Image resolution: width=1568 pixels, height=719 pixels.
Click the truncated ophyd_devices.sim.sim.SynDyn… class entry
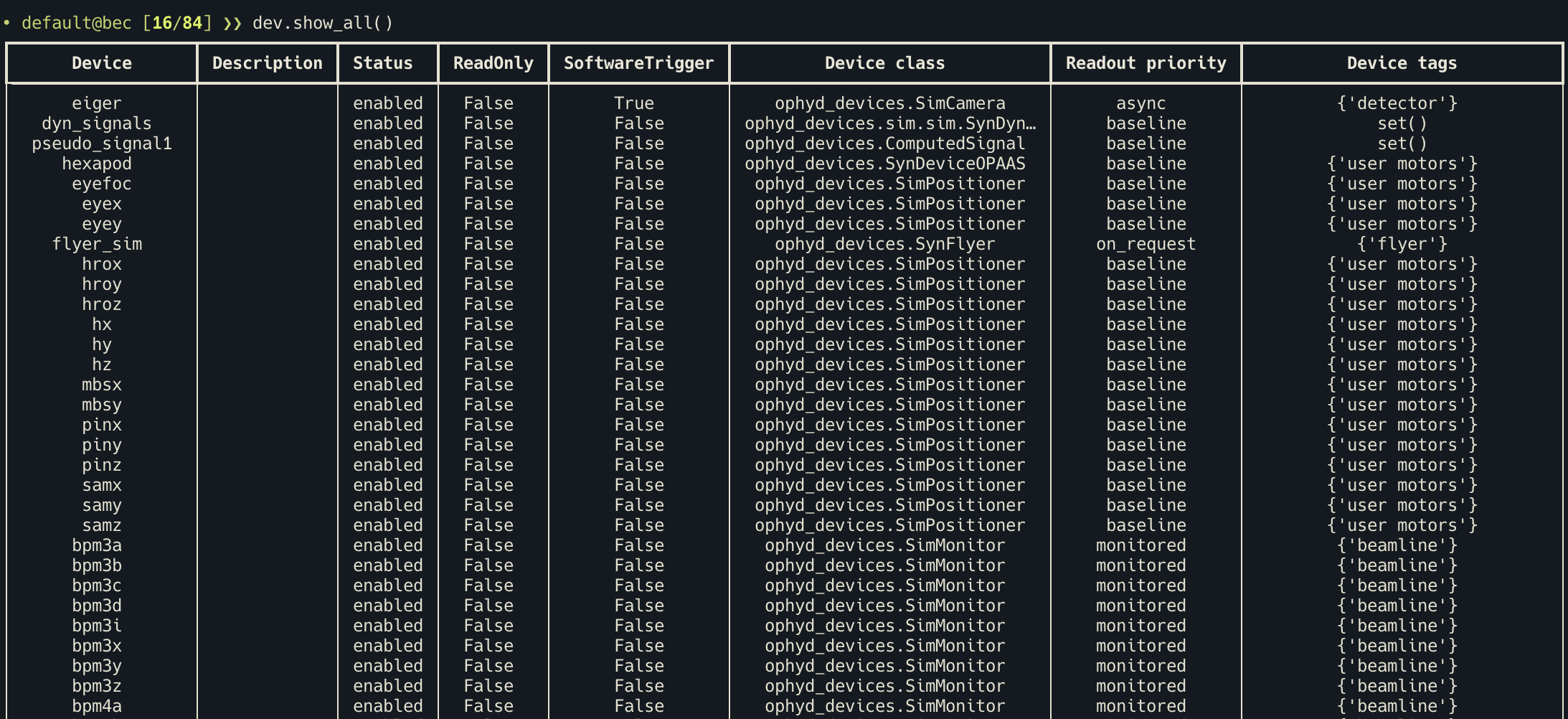pos(890,123)
